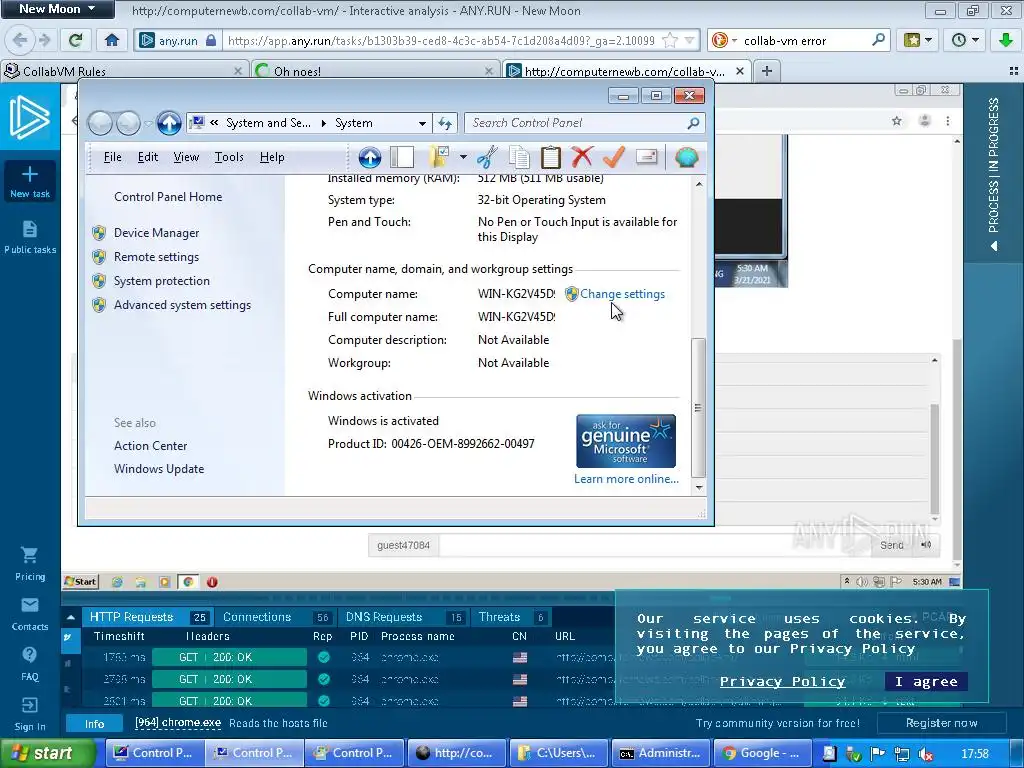Open the Tools menu in the System window
The image size is (1024, 768).
pyautogui.click(x=229, y=157)
